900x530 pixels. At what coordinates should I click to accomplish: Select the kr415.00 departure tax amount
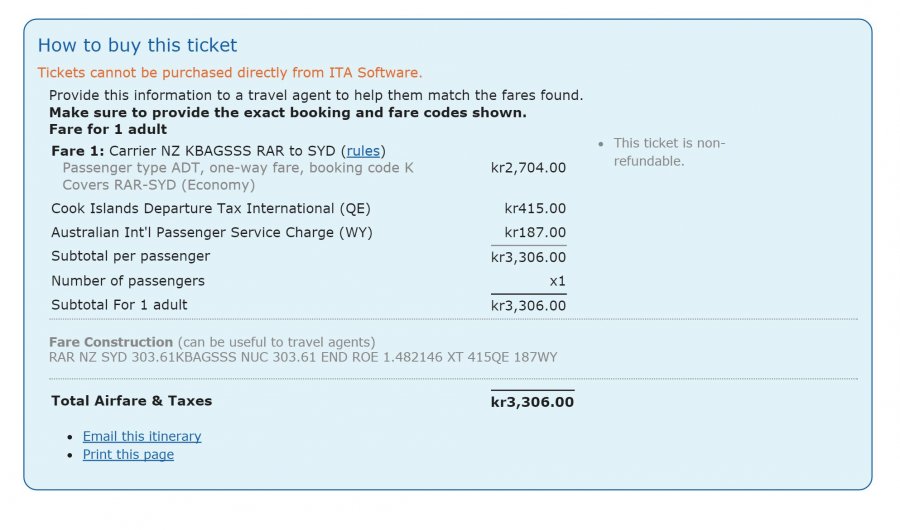click(535, 209)
